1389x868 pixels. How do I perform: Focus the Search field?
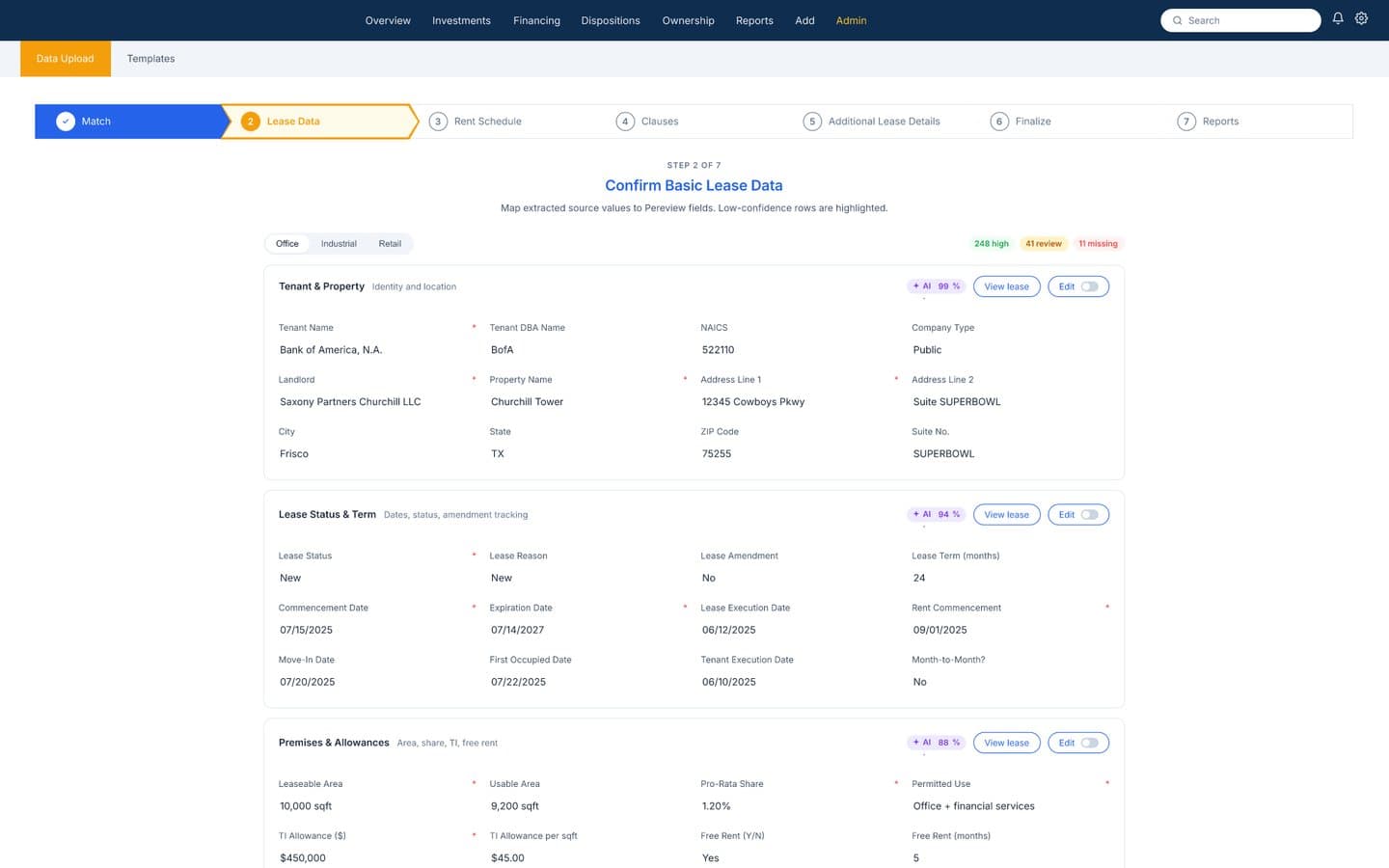pos(1240,20)
